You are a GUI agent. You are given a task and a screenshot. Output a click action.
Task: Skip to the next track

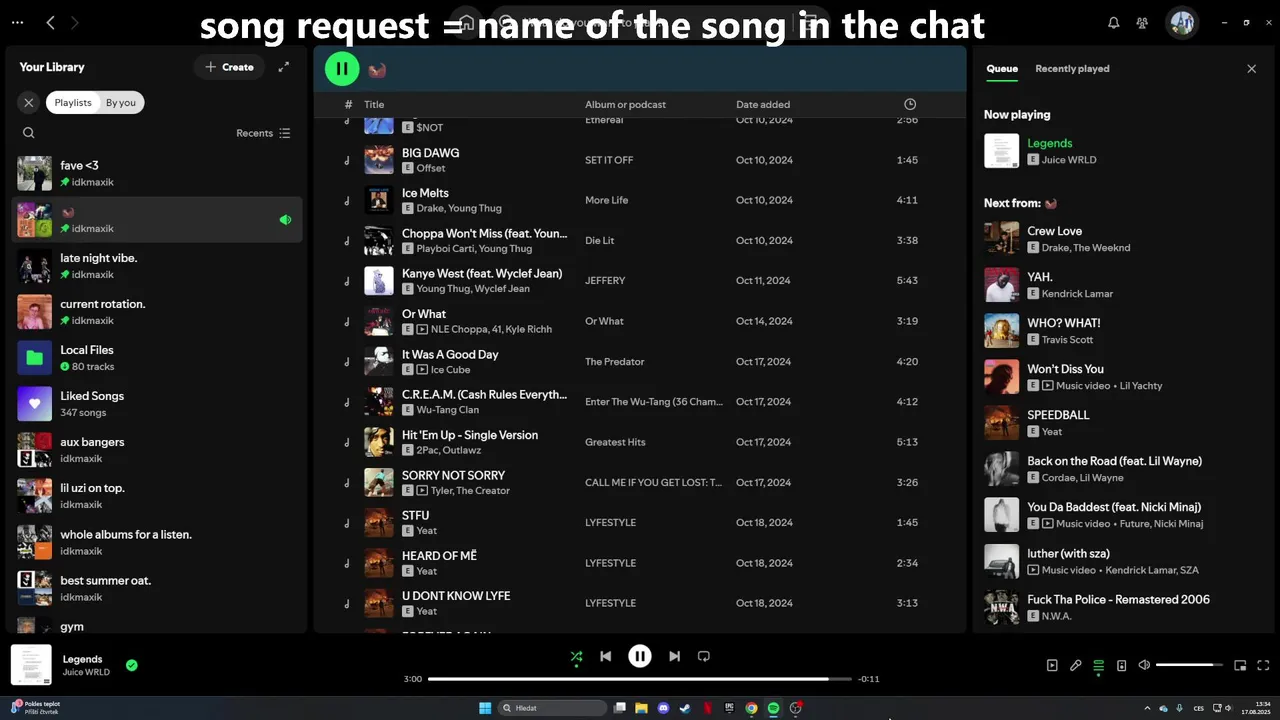click(674, 656)
